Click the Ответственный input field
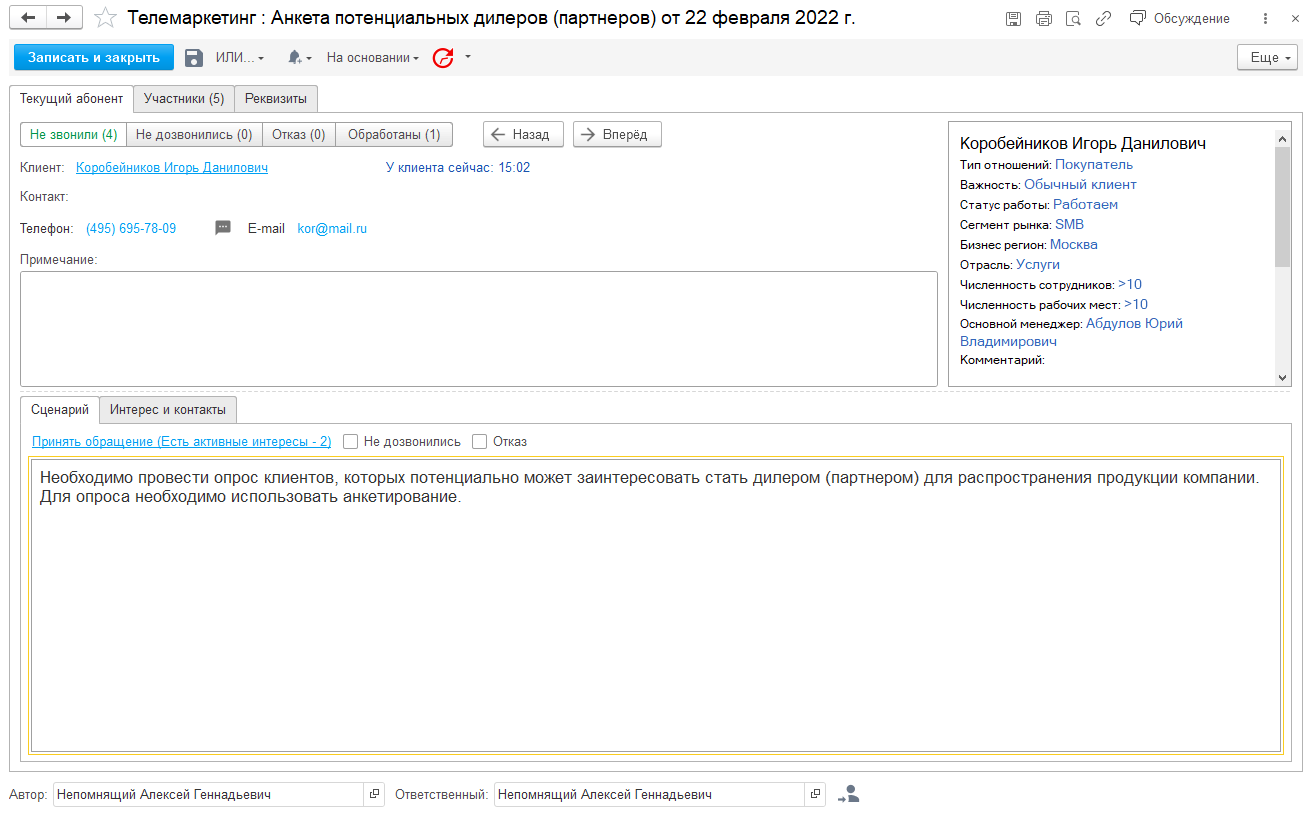The image size is (1316, 815). tap(650, 794)
